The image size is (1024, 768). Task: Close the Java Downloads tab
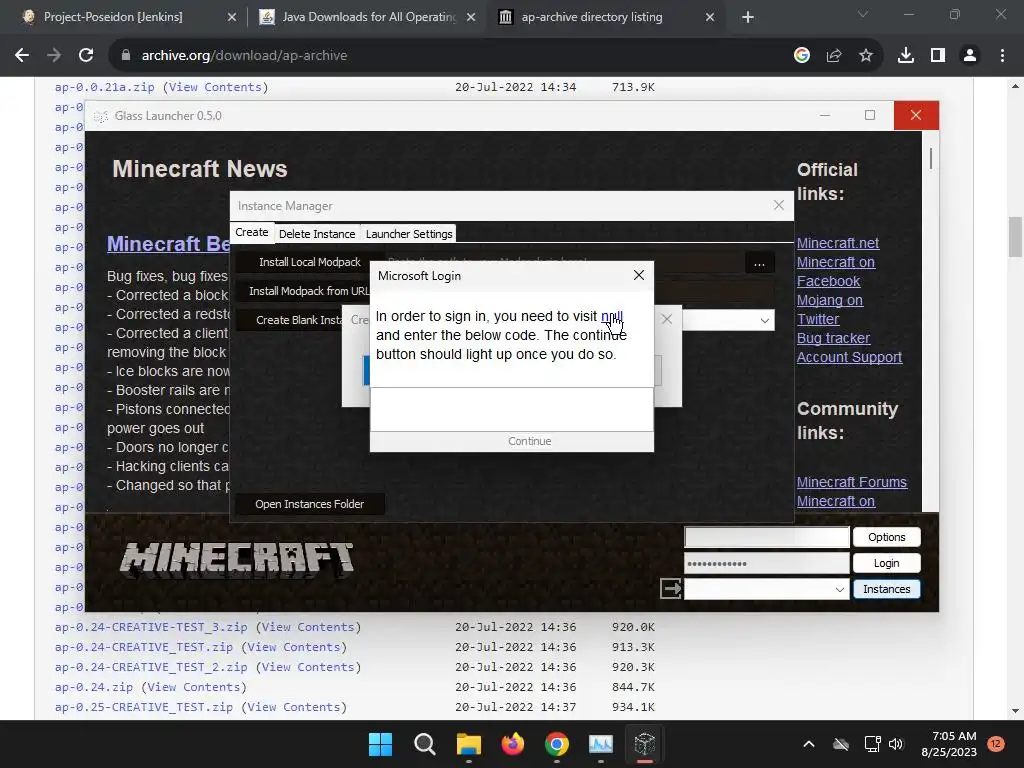(471, 17)
